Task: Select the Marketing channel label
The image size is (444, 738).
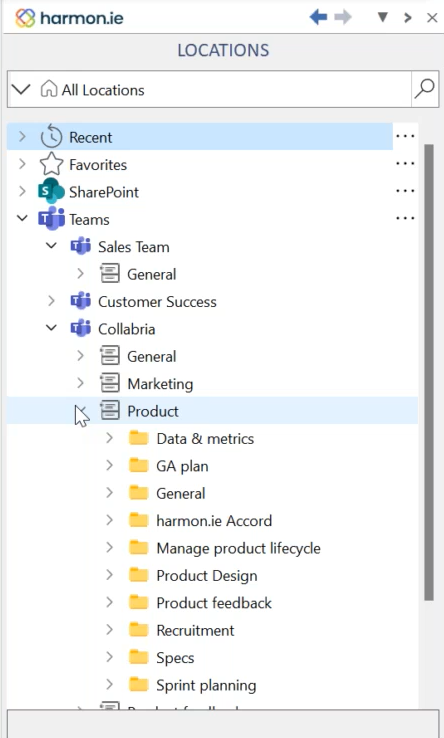Action: click(160, 384)
